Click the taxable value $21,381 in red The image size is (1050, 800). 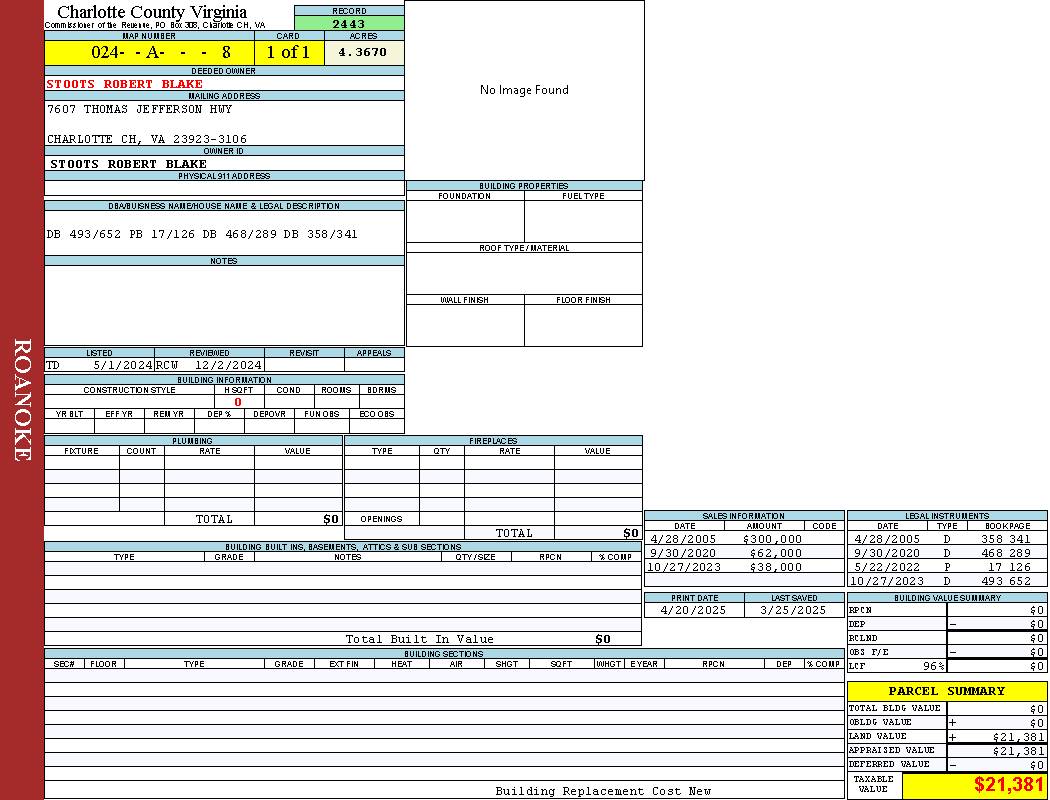1009,785
